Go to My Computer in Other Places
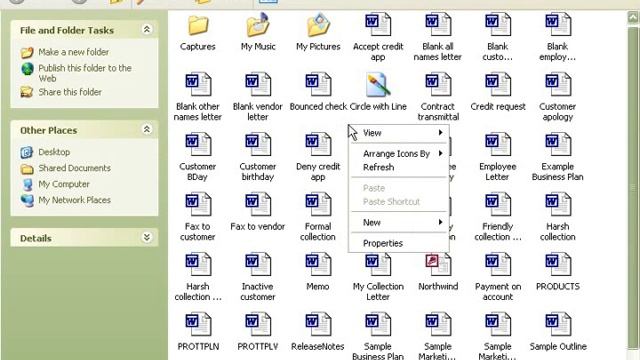The height and width of the screenshot is (360, 640). pos(64,184)
